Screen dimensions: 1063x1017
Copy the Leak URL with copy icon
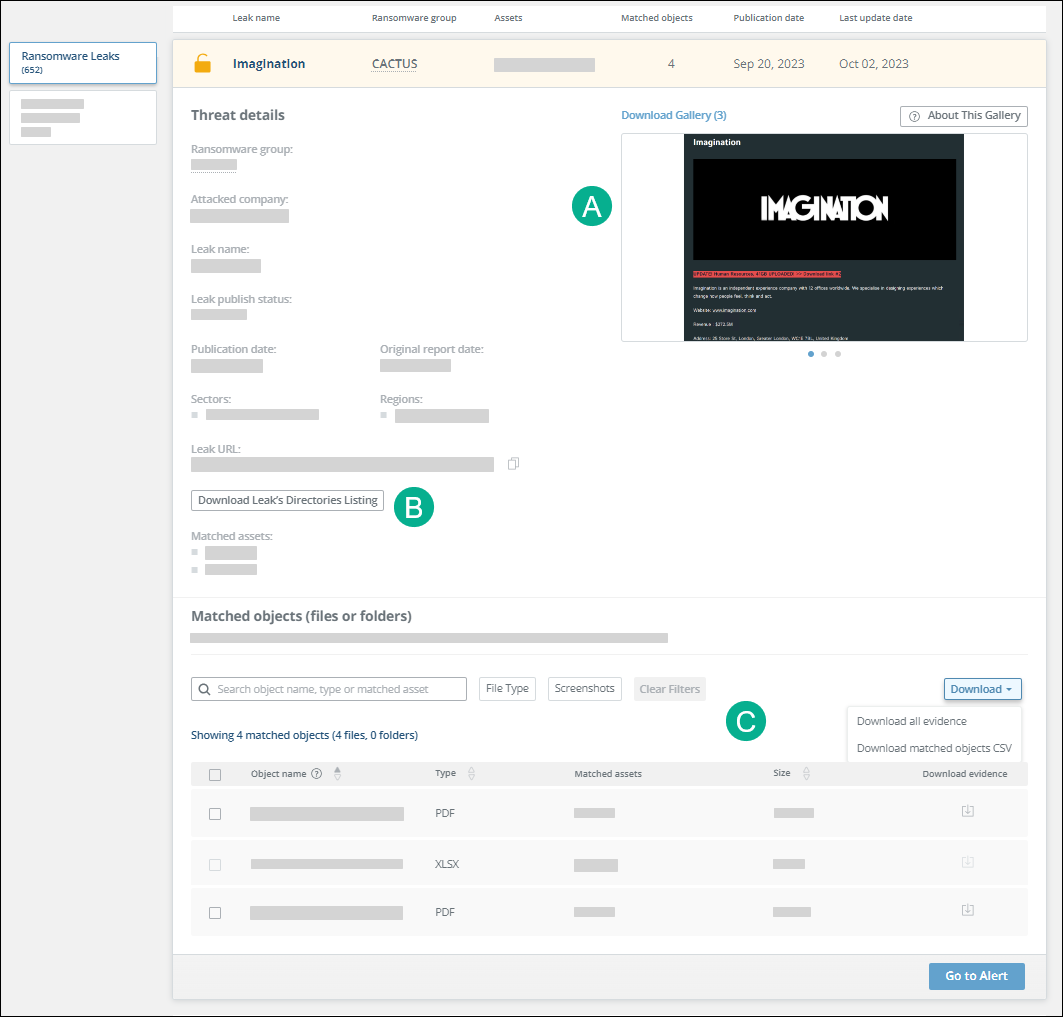click(513, 464)
